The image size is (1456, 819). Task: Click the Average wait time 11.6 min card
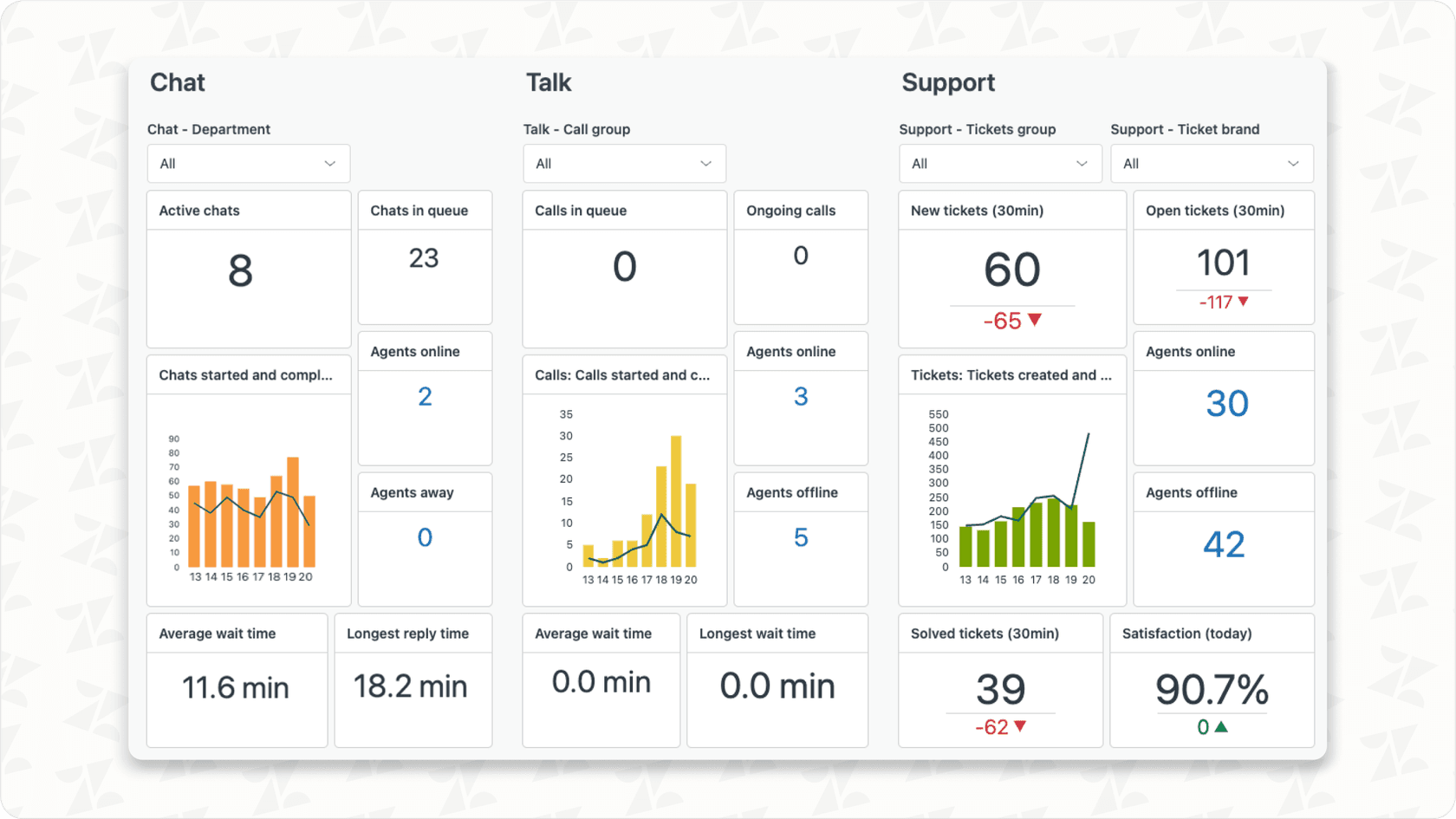pyautogui.click(x=236, y=687)
